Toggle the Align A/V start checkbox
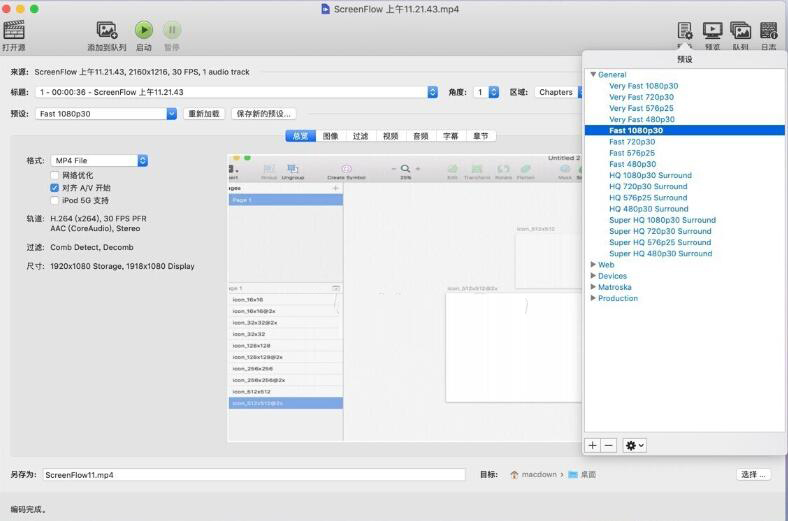 [x=55, y=188]
